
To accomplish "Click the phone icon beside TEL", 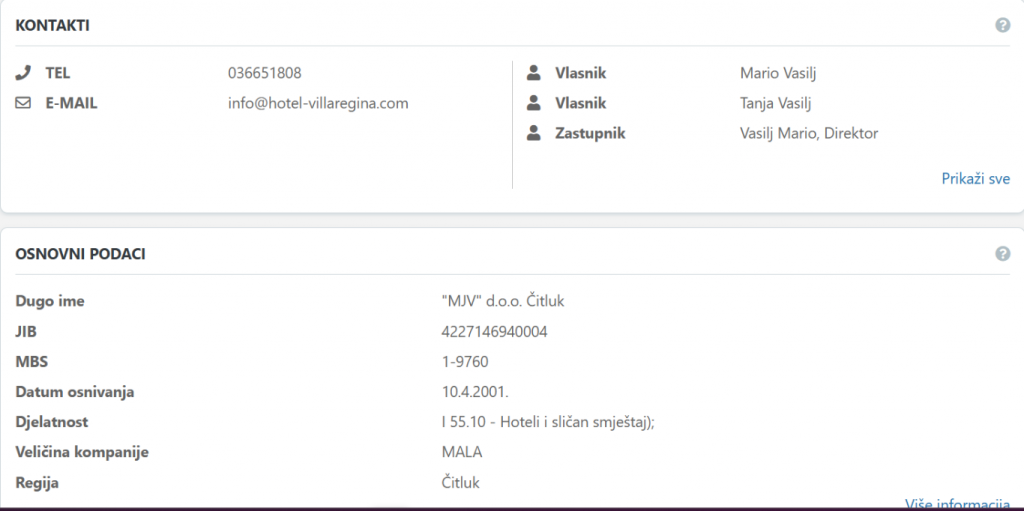I will pos(24,73).
